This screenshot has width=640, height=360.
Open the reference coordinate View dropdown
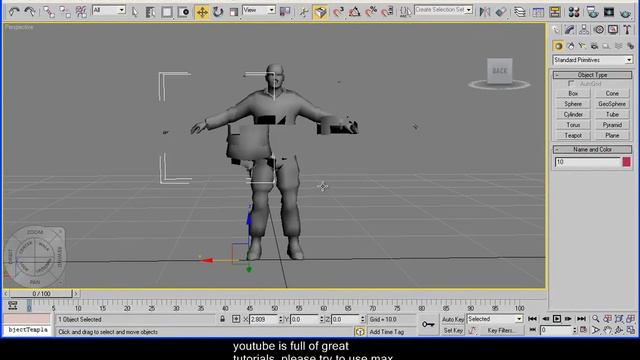259,10
